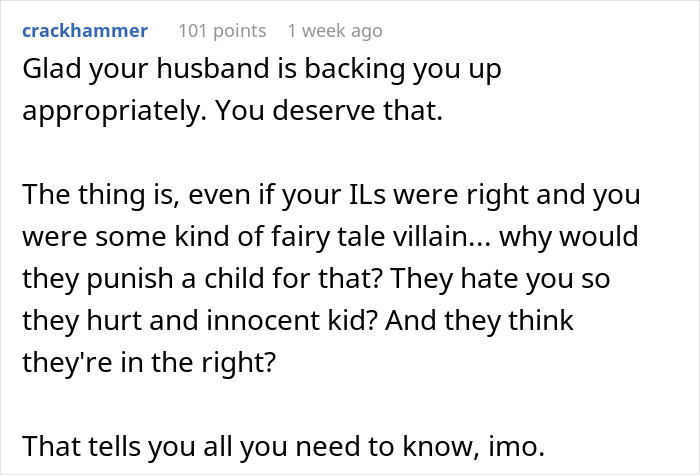Click the words 'why would' at line end

coord(569,237)
